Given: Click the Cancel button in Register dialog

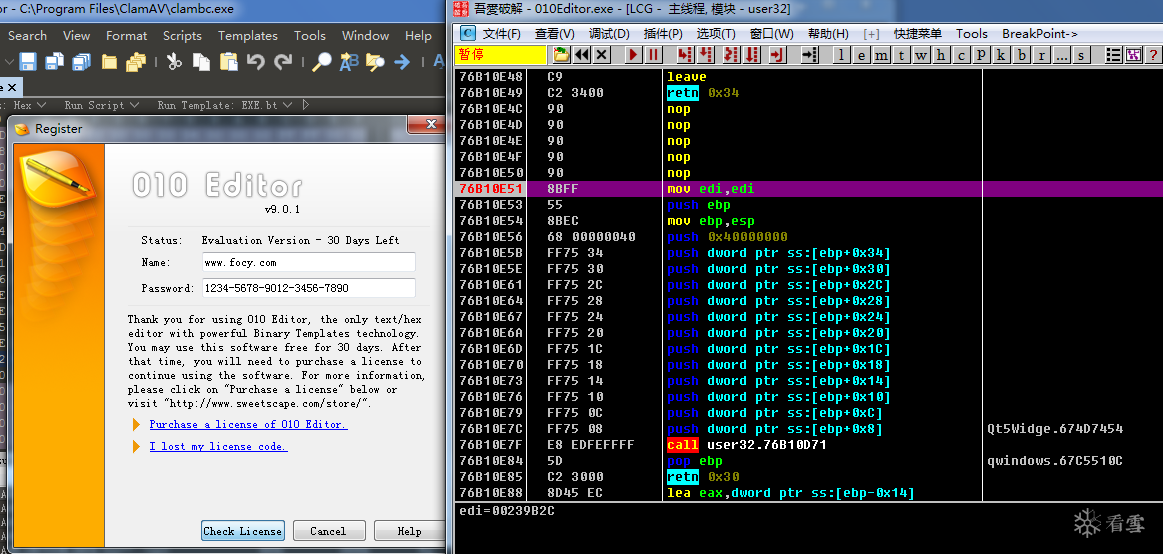Looking at the screenshot, I should click(x=329, y=531).
